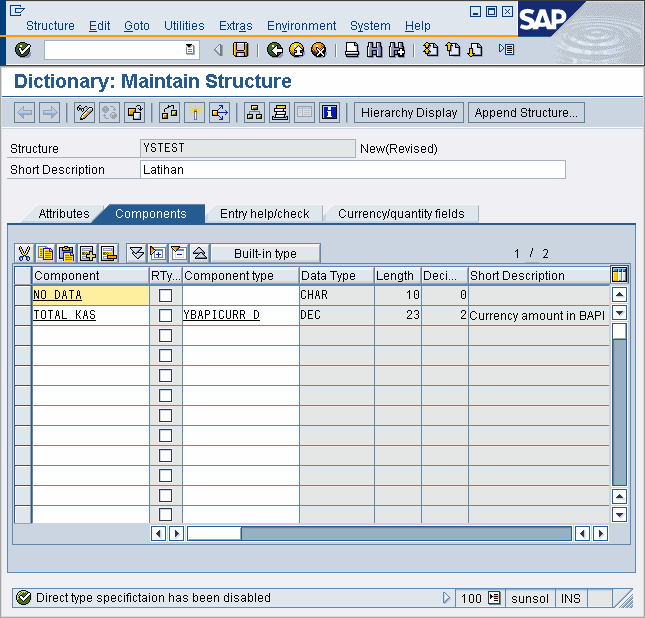The height and width of the screenshot is (618, 645).
Task: Open the table column configuration icon
Action: point(619,274)
